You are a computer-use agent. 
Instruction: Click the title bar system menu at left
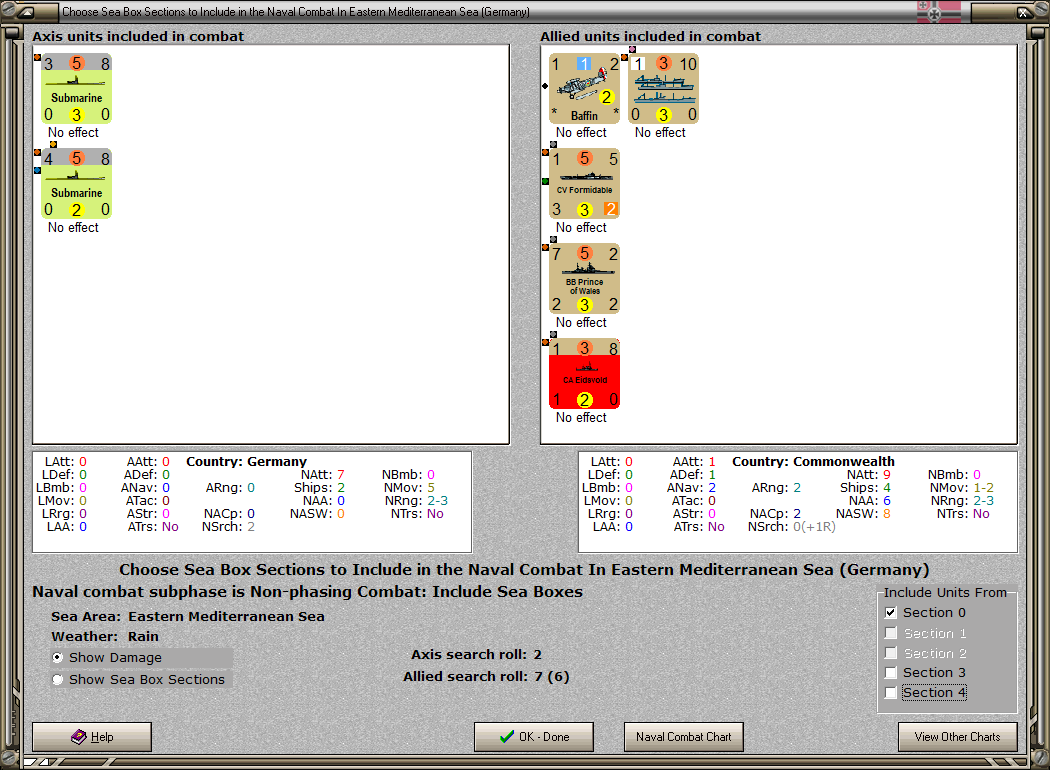click(x=25, y=11)
